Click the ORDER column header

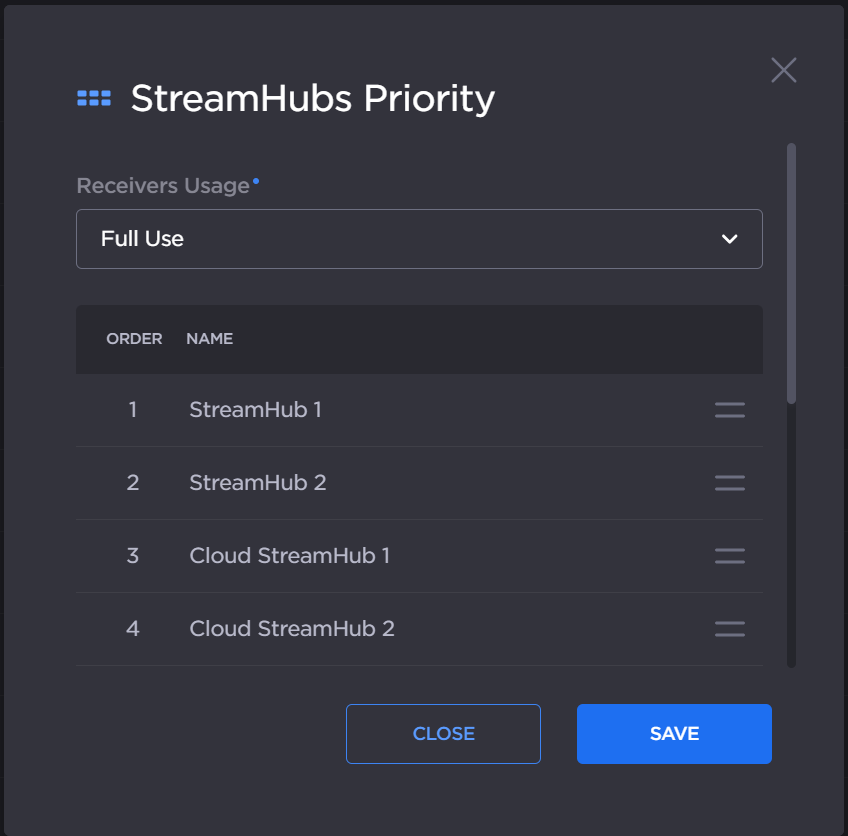coord(134,339)
